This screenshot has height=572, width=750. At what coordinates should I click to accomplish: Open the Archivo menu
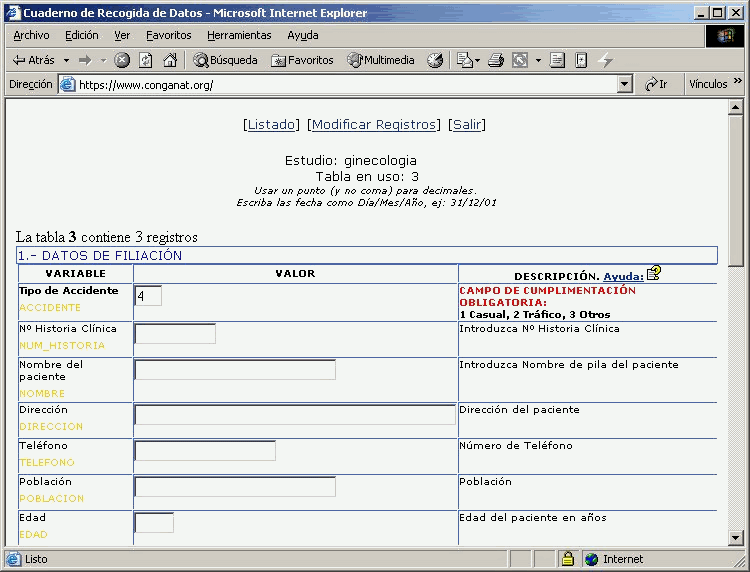(31, 35)
